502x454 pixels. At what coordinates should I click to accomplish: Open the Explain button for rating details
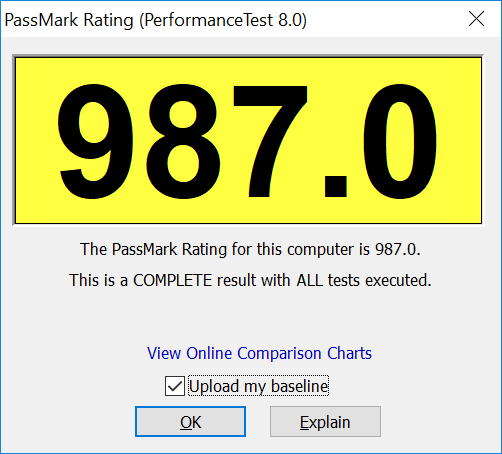[x=325, y=421]
